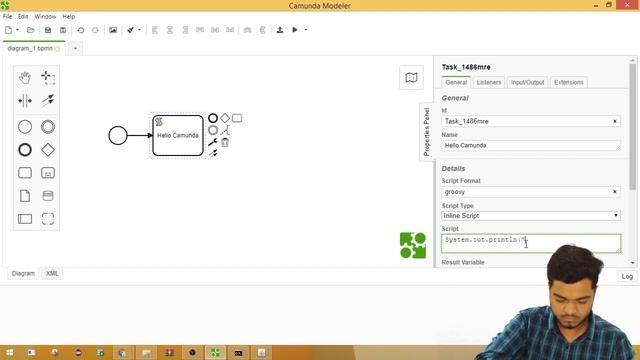Open file with the folder toolbar icon
This screenshot has width=640, height=360.
tap(30, 30)
